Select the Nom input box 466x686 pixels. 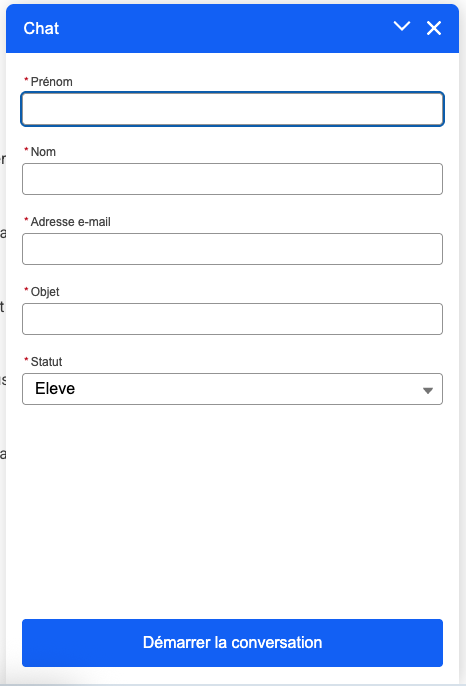click(232, 179)
